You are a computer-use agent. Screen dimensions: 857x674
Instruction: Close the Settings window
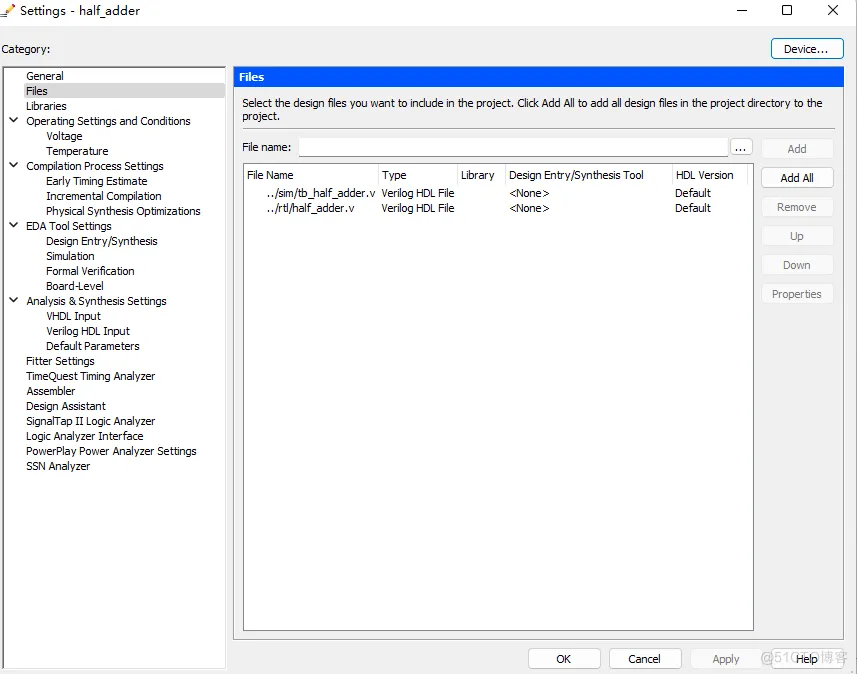[x=832, y=10]
